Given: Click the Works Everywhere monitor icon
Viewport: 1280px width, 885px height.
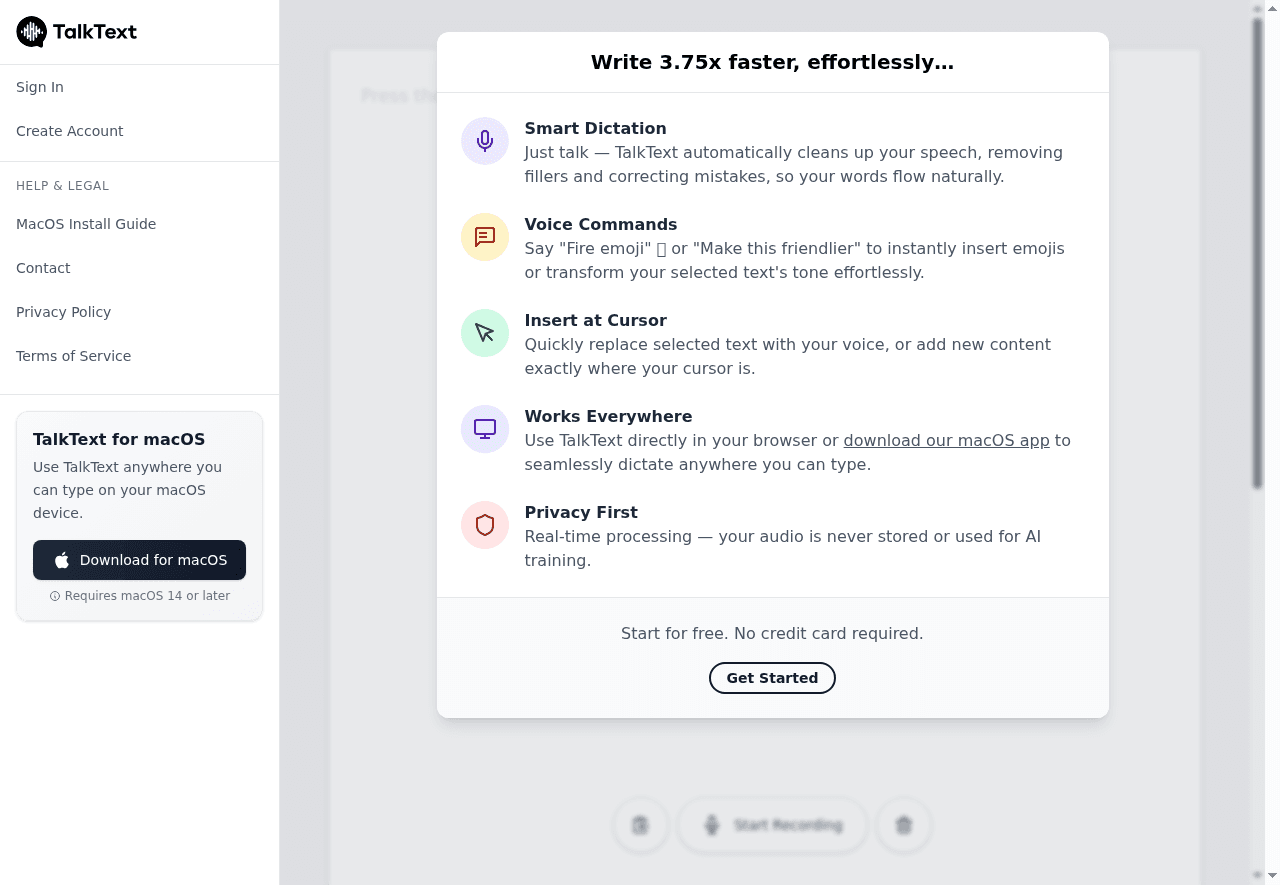Looking at the screenshot, I should click(x=485, y=429).
